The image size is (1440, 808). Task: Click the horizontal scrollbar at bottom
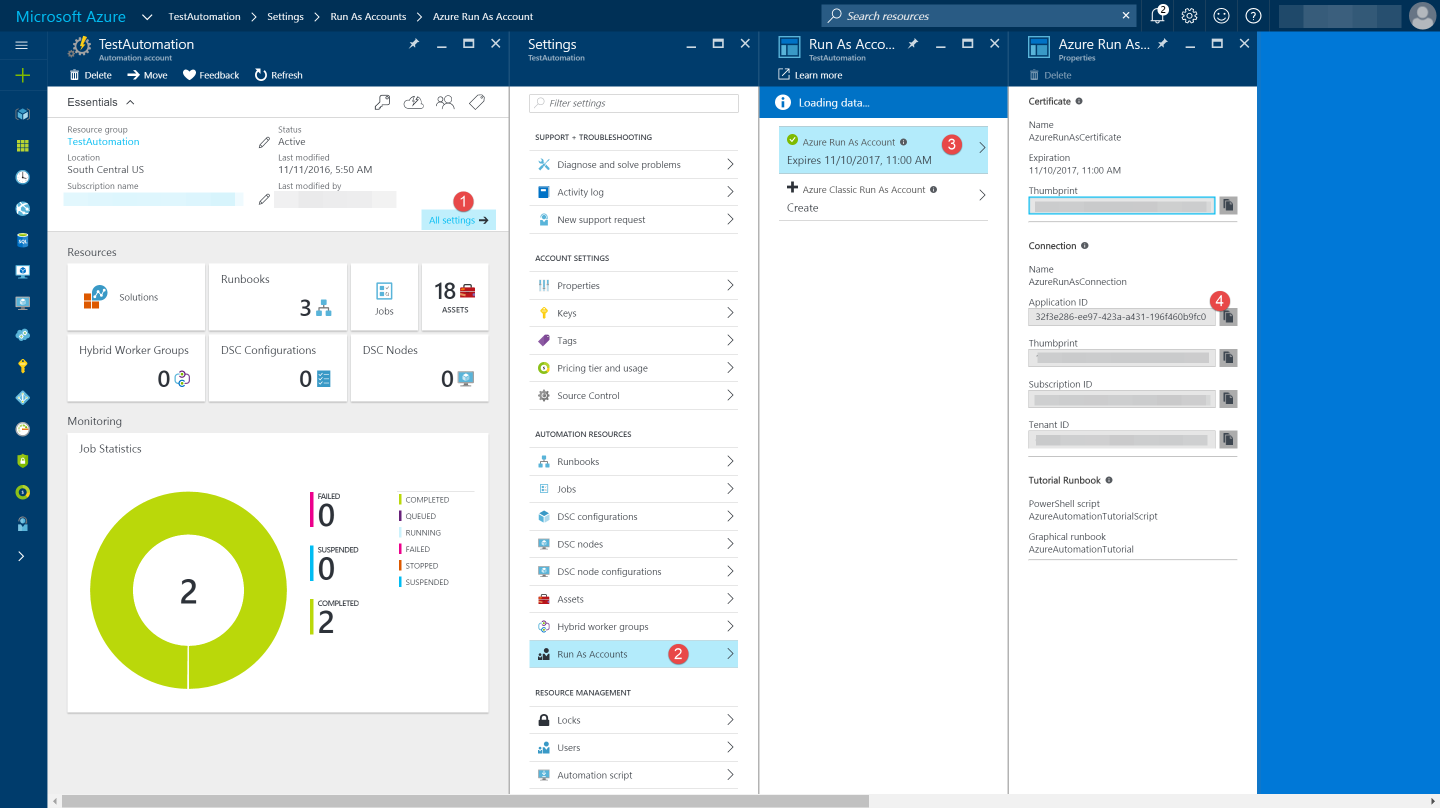(465, 801)
